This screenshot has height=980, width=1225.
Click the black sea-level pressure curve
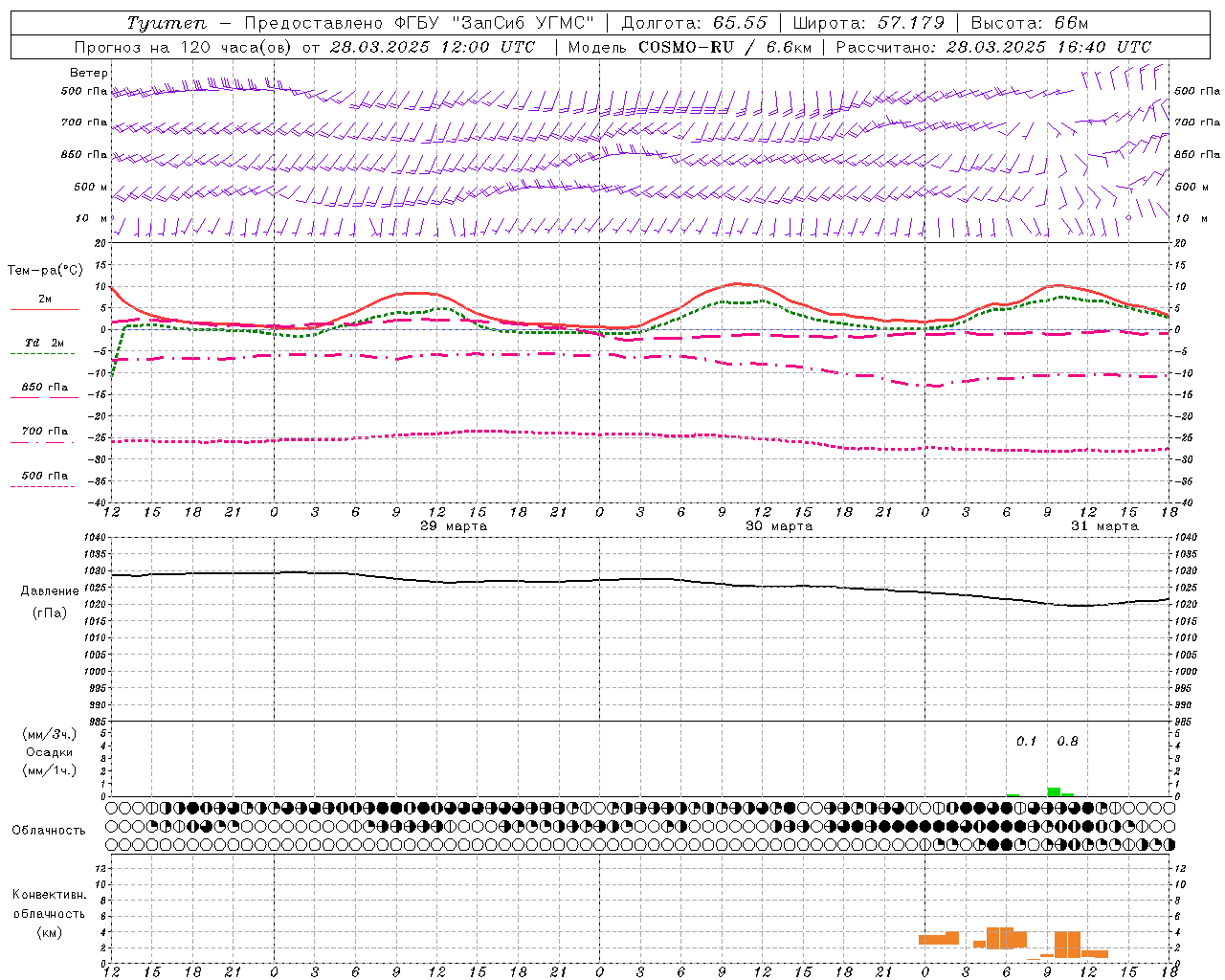click(639, 579)
